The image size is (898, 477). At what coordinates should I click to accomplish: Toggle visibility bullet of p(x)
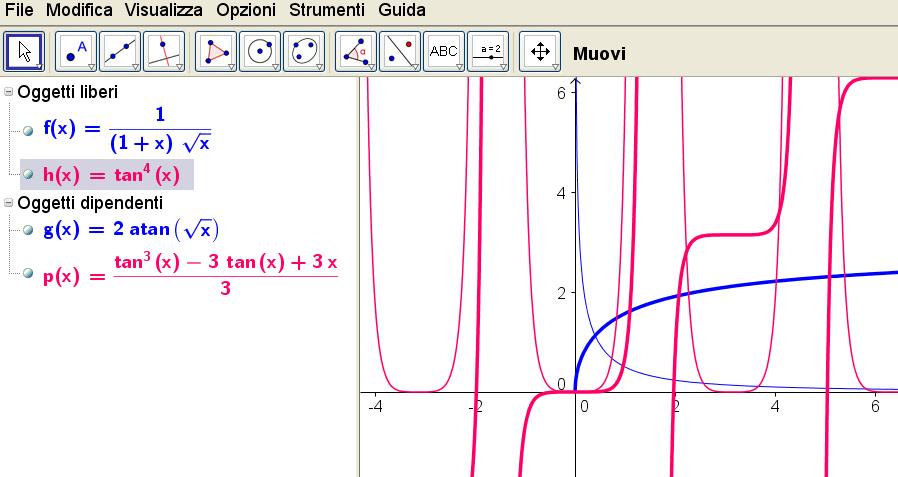[x=28, y=273]
